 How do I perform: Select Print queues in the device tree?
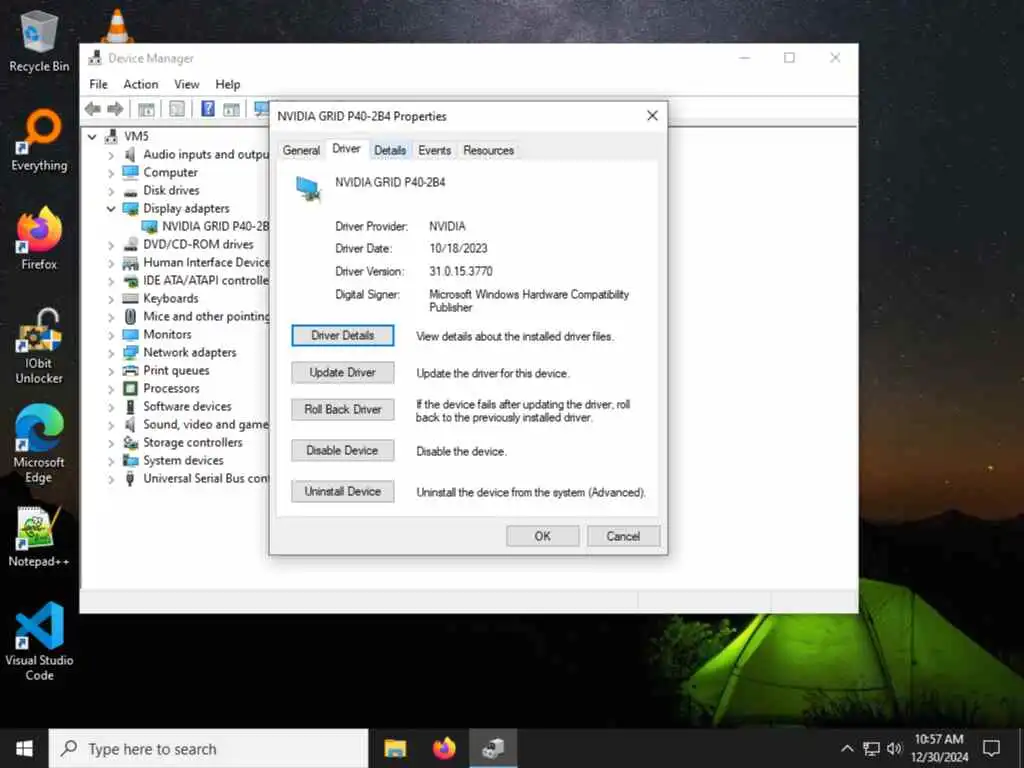[176, 370]
